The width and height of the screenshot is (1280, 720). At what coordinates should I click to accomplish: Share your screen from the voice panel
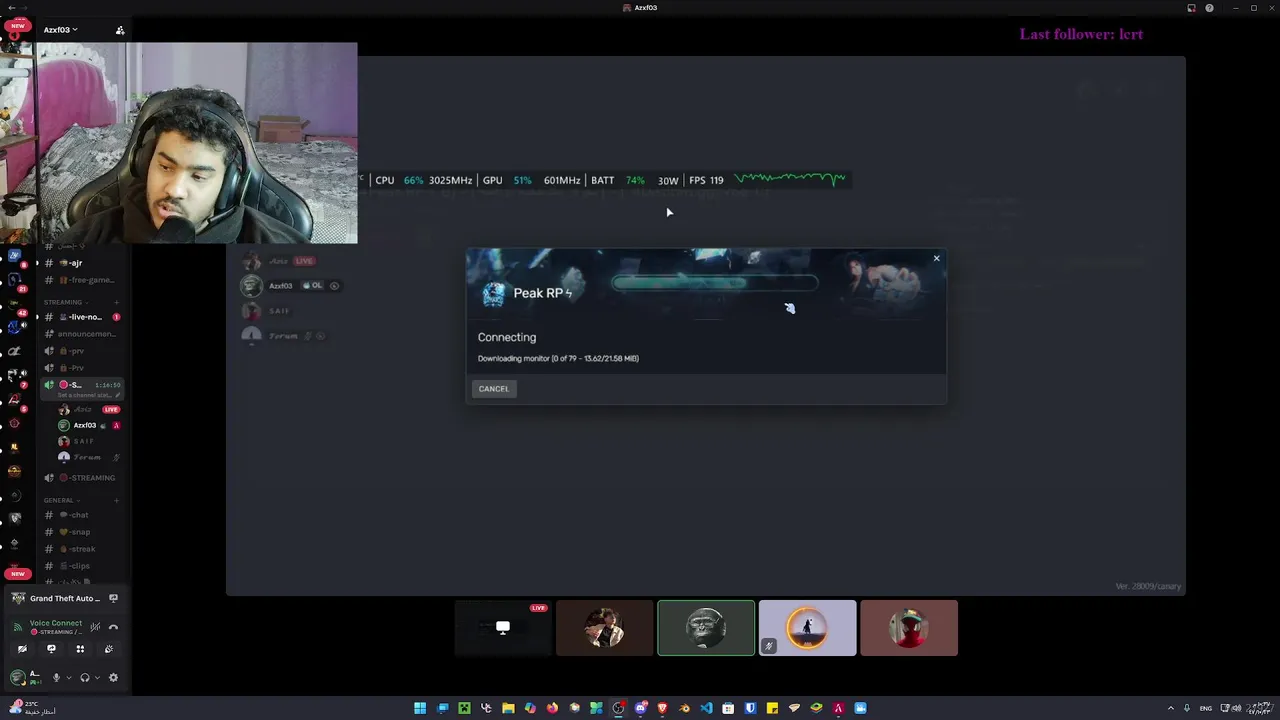[51, 649]
